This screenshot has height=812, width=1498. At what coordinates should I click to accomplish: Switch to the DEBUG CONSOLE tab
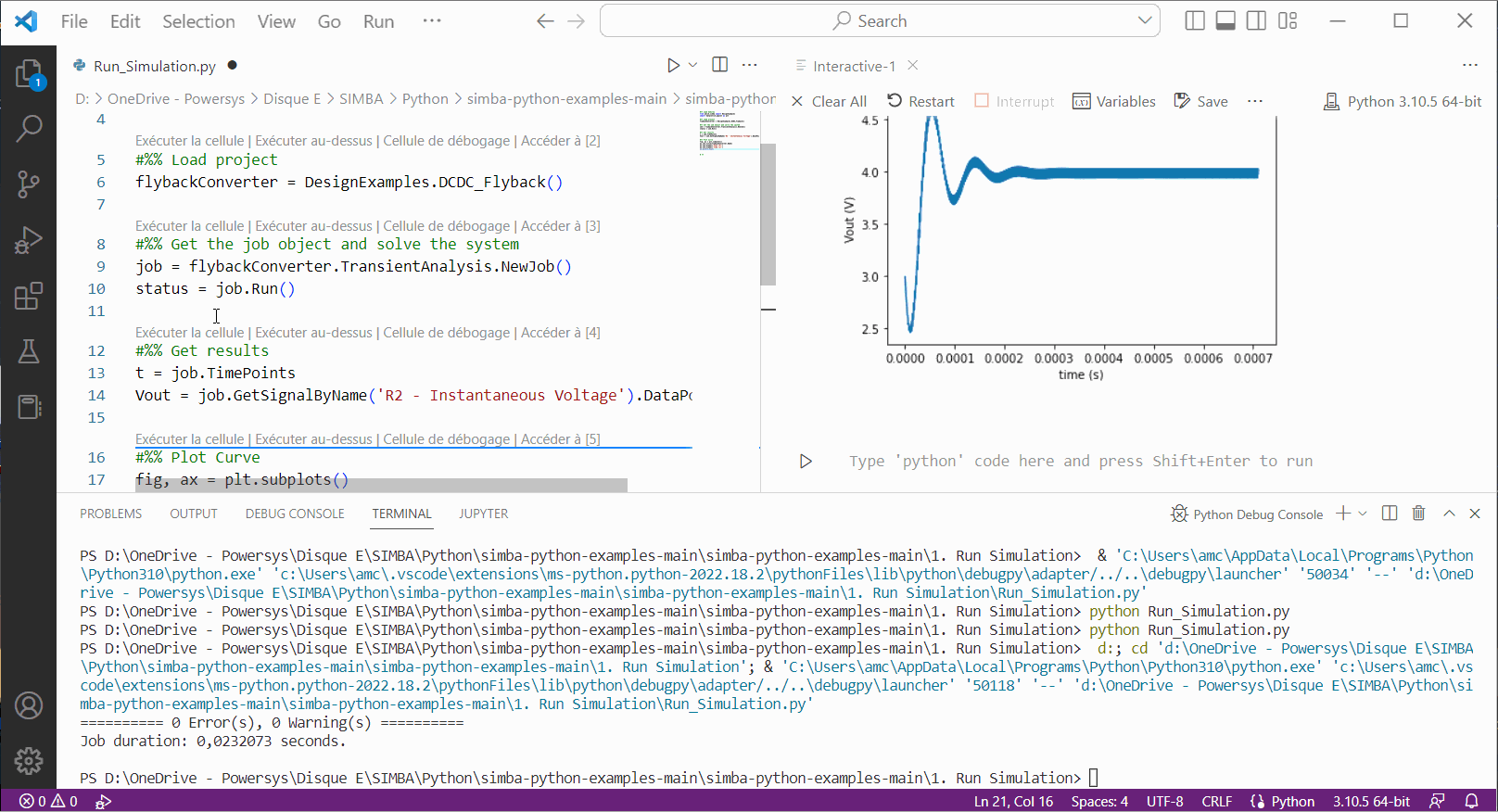coord(295,514)
